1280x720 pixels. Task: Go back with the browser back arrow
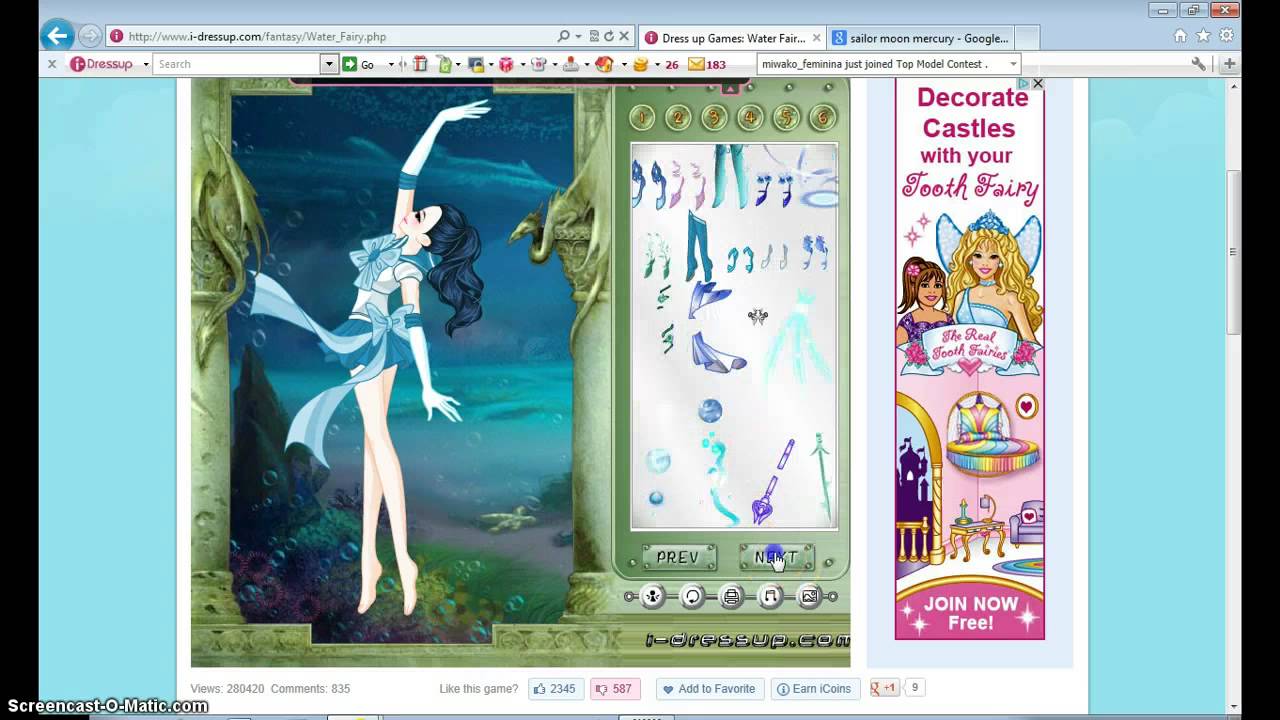click(x=57, y=36)
